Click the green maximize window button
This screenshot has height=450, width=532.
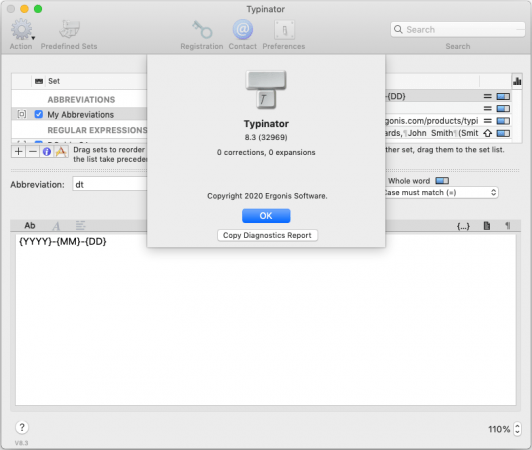38,9
